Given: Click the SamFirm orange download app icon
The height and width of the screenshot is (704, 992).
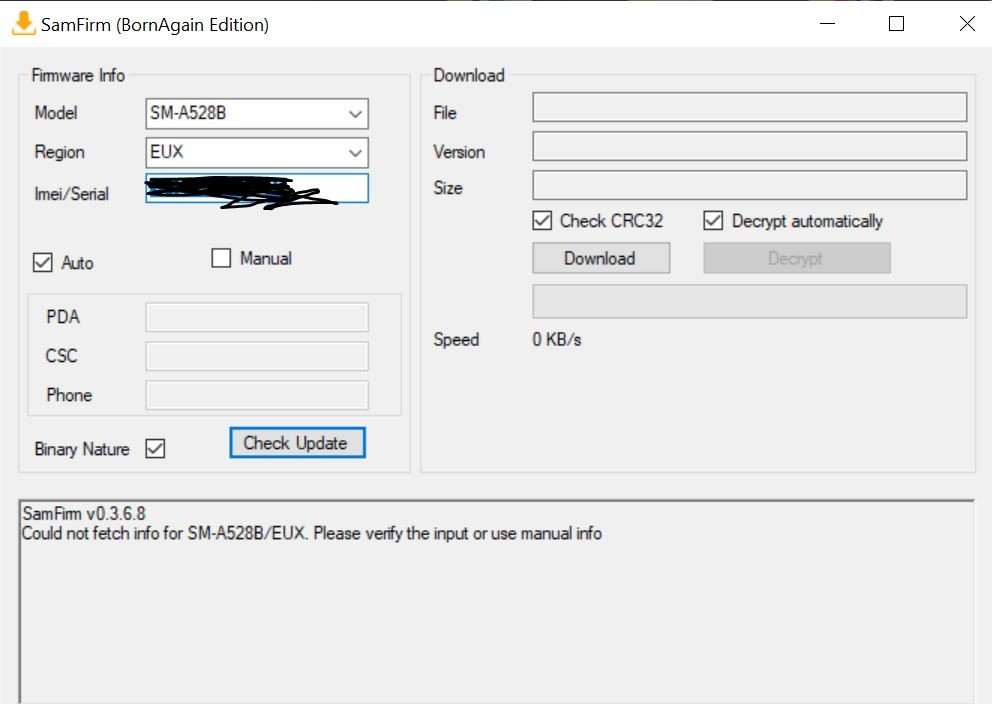Looking at the screenshot, I should coord(23,24).
